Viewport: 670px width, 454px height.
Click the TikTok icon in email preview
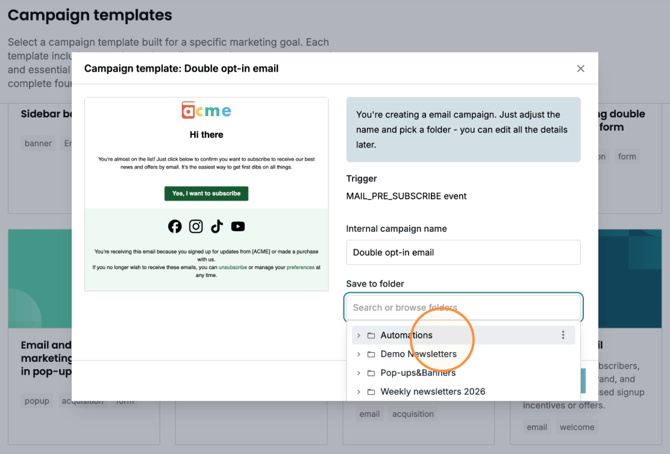tap(217, 226)
